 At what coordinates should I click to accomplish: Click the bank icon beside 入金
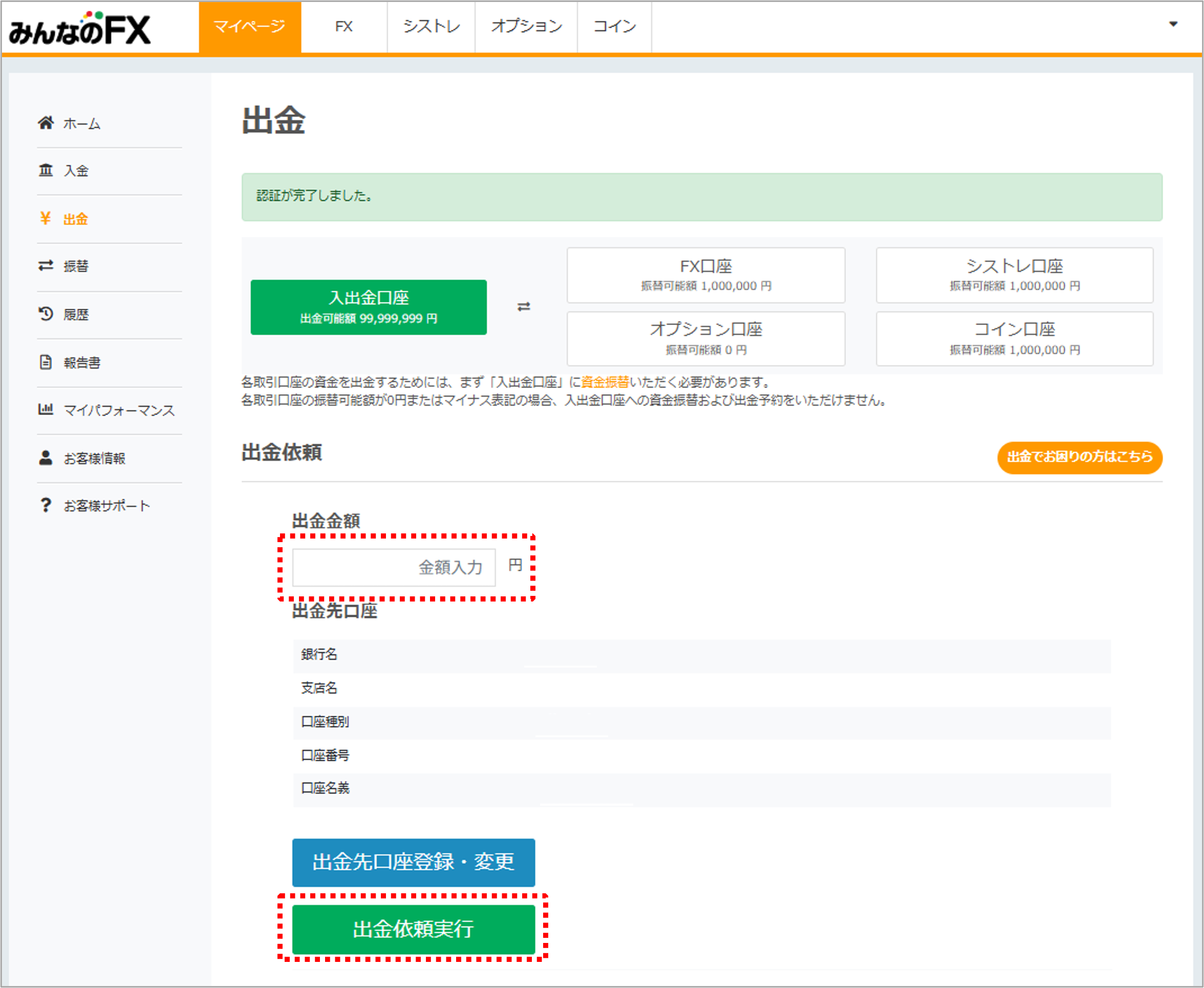[x=46, y=170]
